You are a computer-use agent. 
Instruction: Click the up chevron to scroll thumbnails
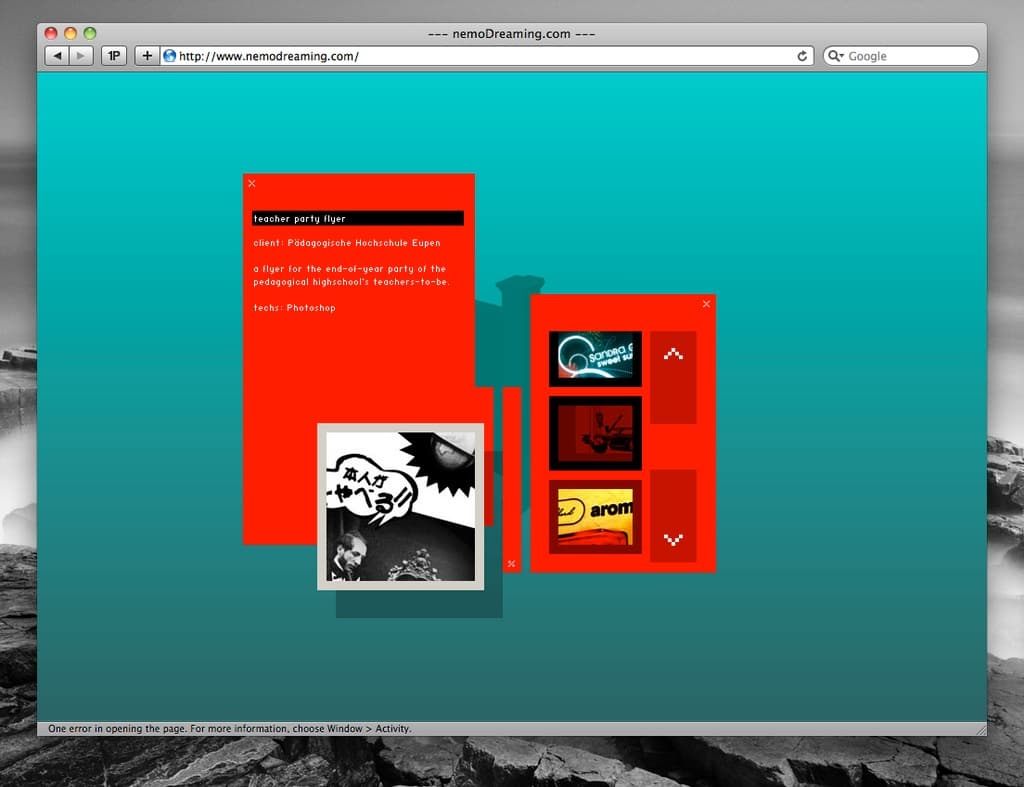674,352
